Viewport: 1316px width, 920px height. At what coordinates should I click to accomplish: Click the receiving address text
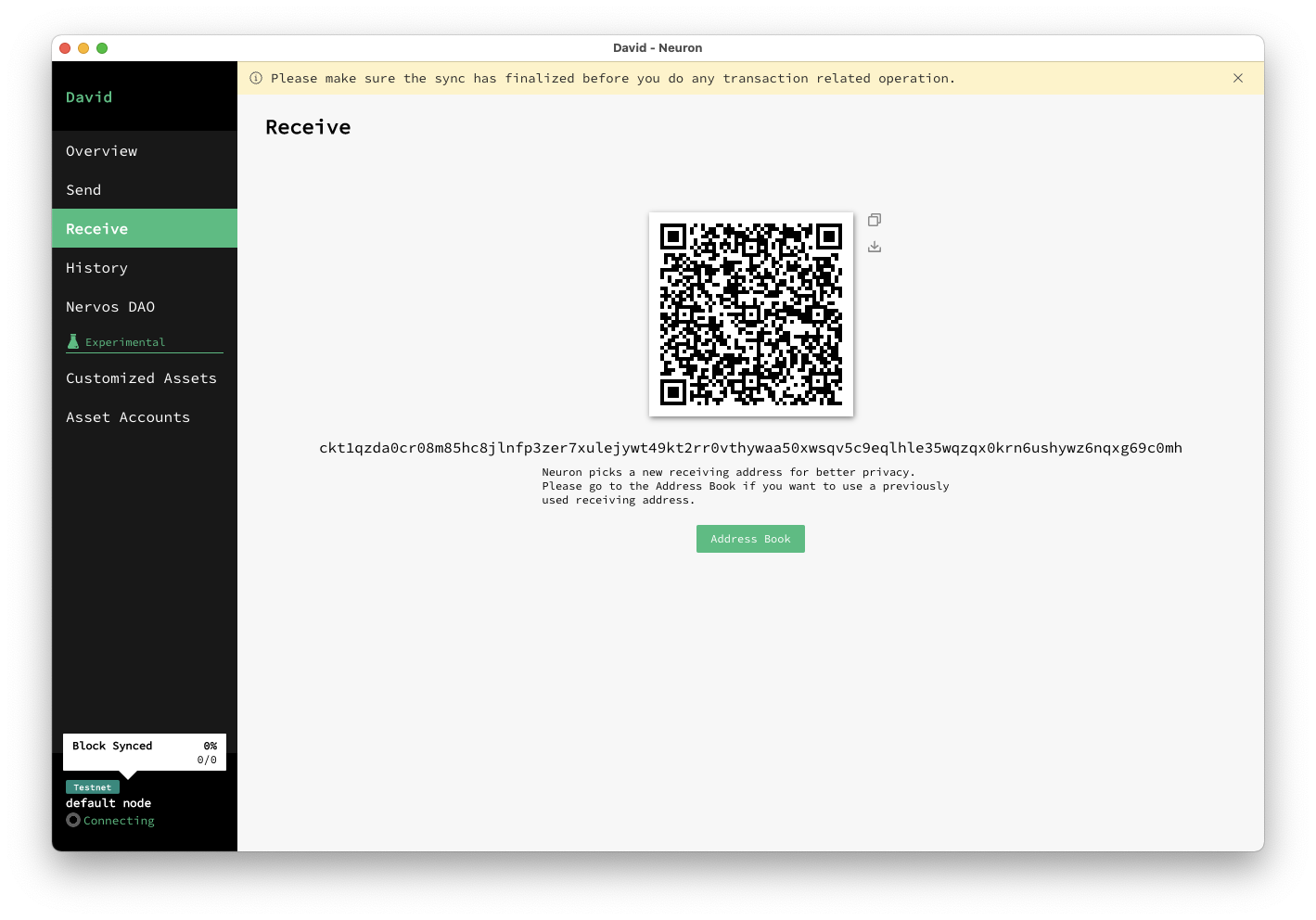[x=750, y=448]
